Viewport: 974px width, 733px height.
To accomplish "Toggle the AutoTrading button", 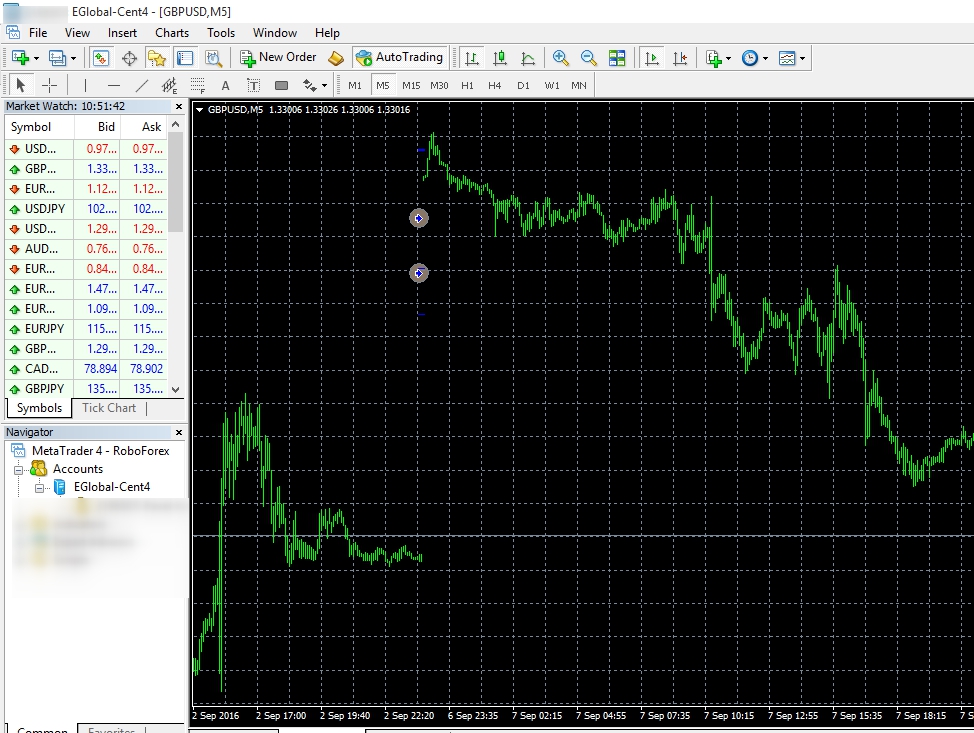I will click(399, 58).
